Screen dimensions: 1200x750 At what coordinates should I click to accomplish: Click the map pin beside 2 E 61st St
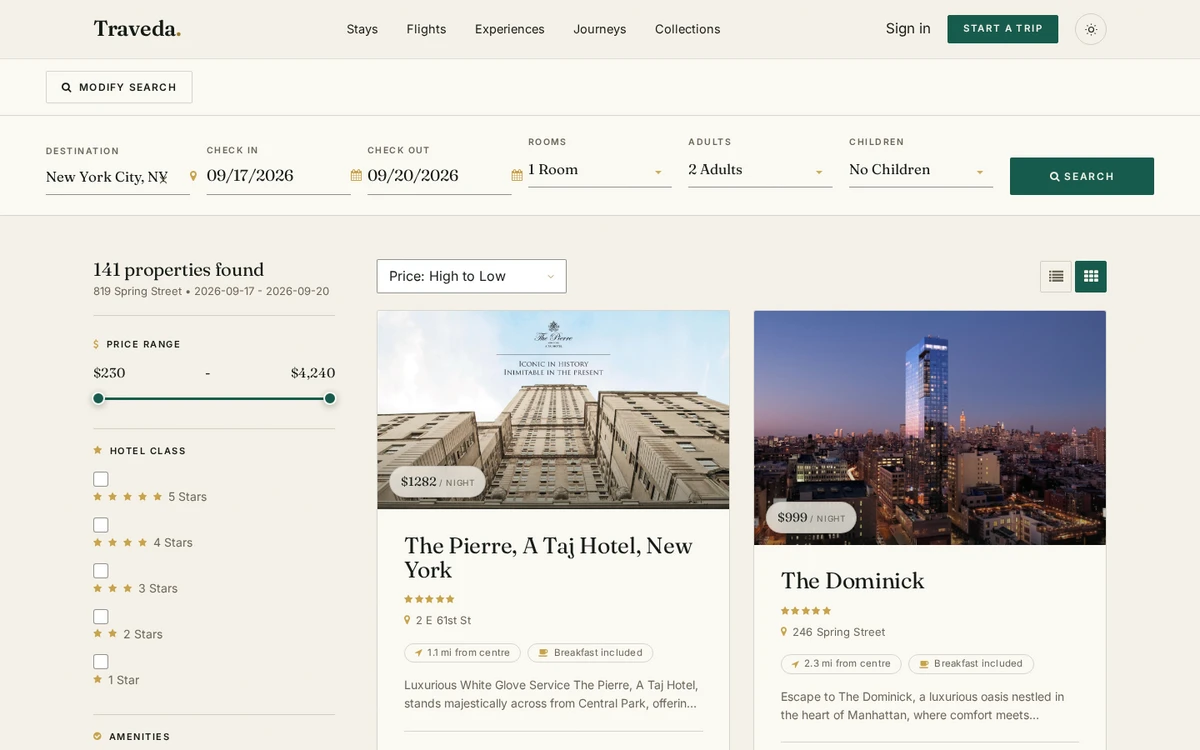[x=407, y=620]
